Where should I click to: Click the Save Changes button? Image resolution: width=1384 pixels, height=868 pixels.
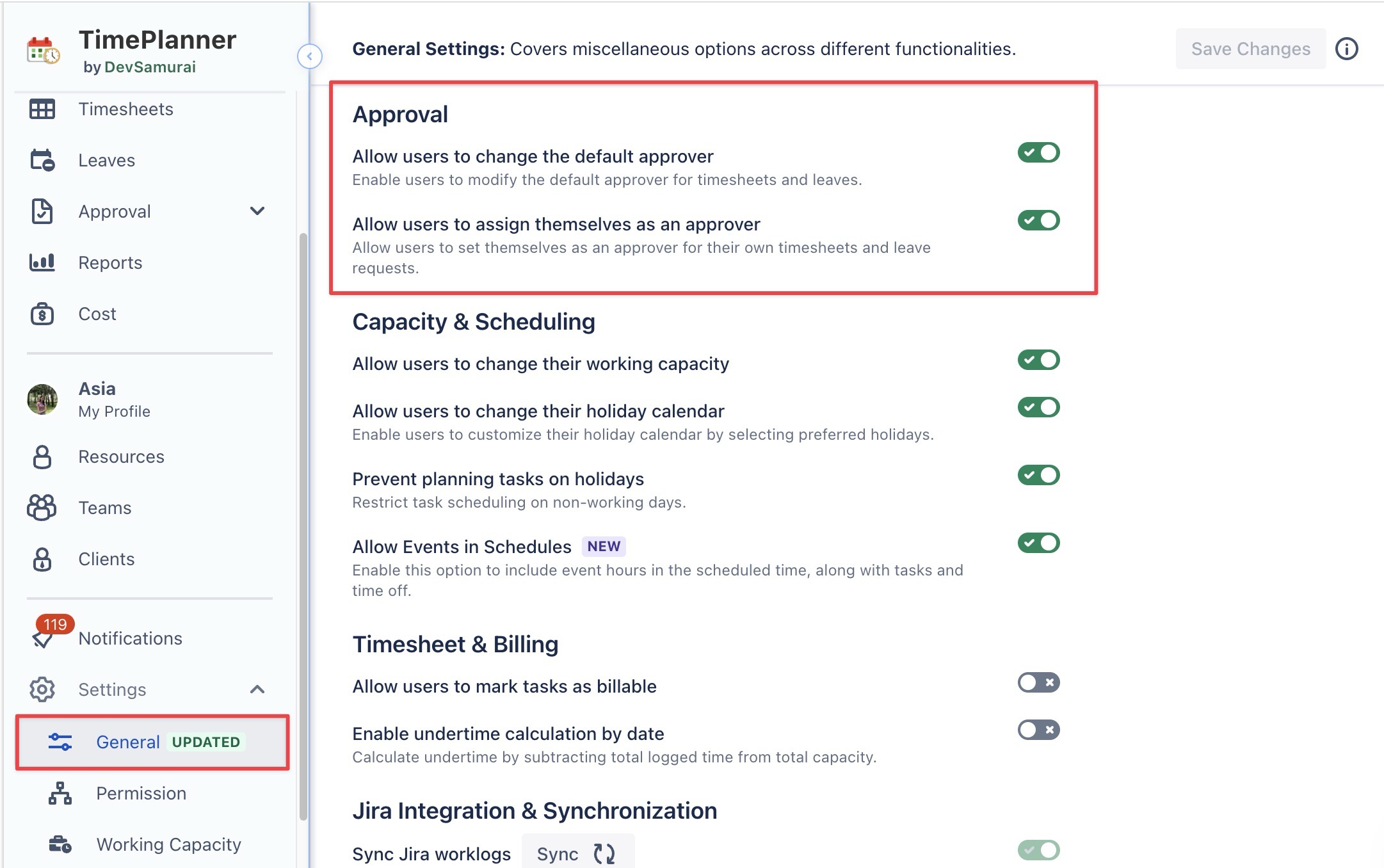coord(1250,49)
